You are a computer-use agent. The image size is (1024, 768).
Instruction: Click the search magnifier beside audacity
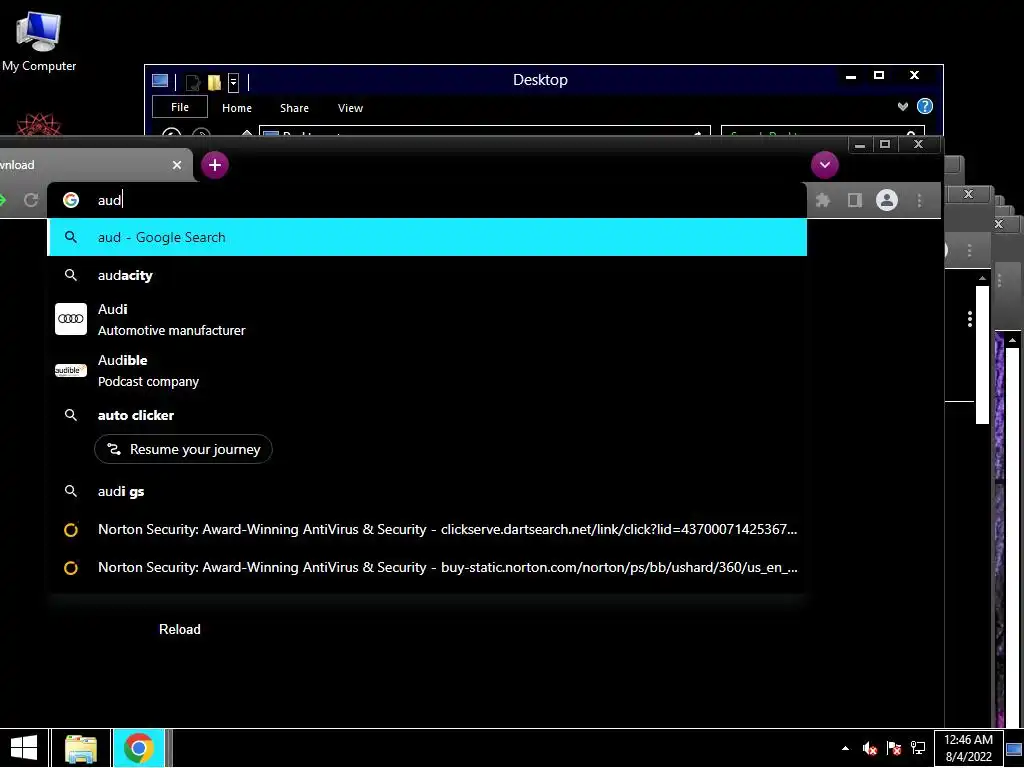[x=71, y=275]
